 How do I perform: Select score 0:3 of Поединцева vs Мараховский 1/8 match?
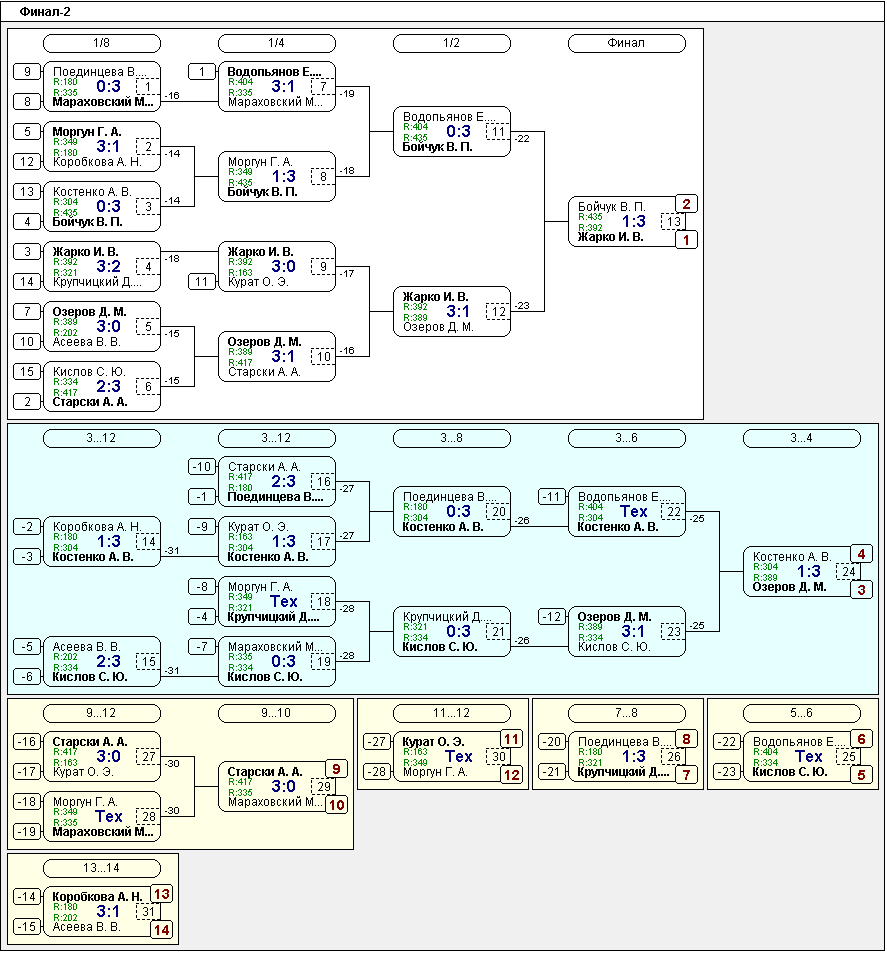(109, 86)
